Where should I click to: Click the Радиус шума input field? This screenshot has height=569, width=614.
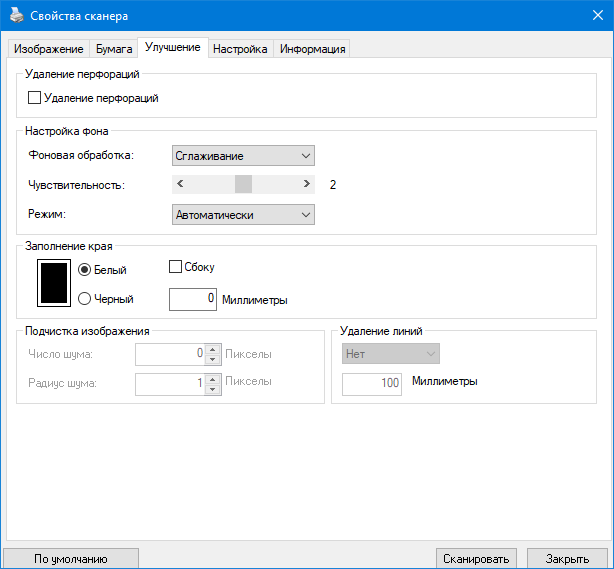(170, 384)
